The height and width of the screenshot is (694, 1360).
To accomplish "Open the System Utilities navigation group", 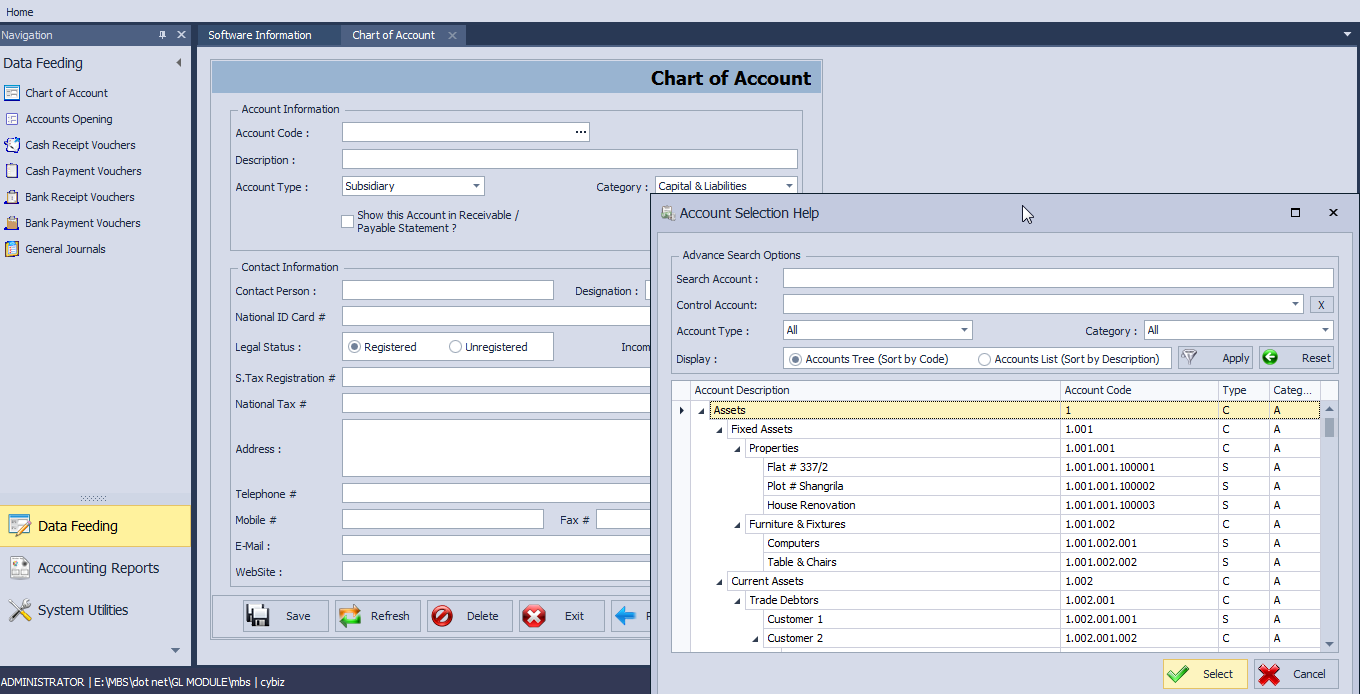I will [95, 610].
